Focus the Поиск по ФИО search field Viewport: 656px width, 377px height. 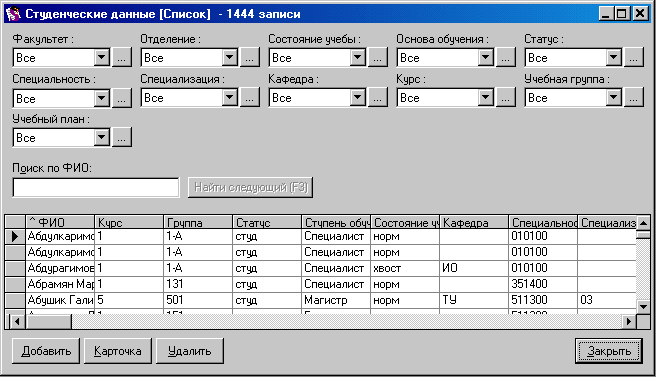[x=96, y=187]
